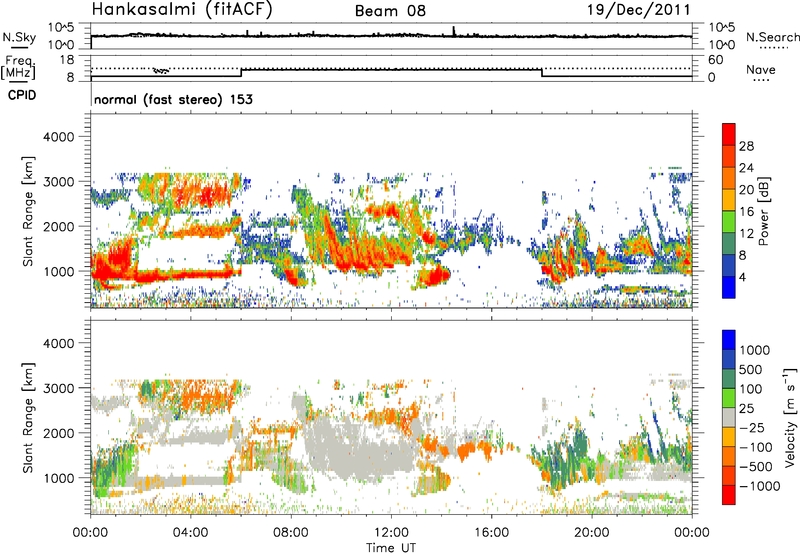
Task: Click the blue top segment of Velocity color bar
Action: click(729, 340)
